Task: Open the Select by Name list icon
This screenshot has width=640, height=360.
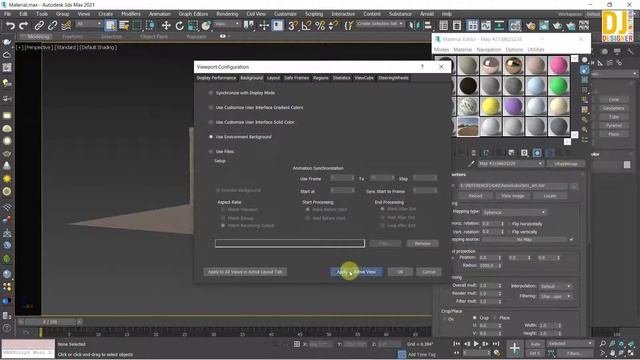Action: pos(124,26)
